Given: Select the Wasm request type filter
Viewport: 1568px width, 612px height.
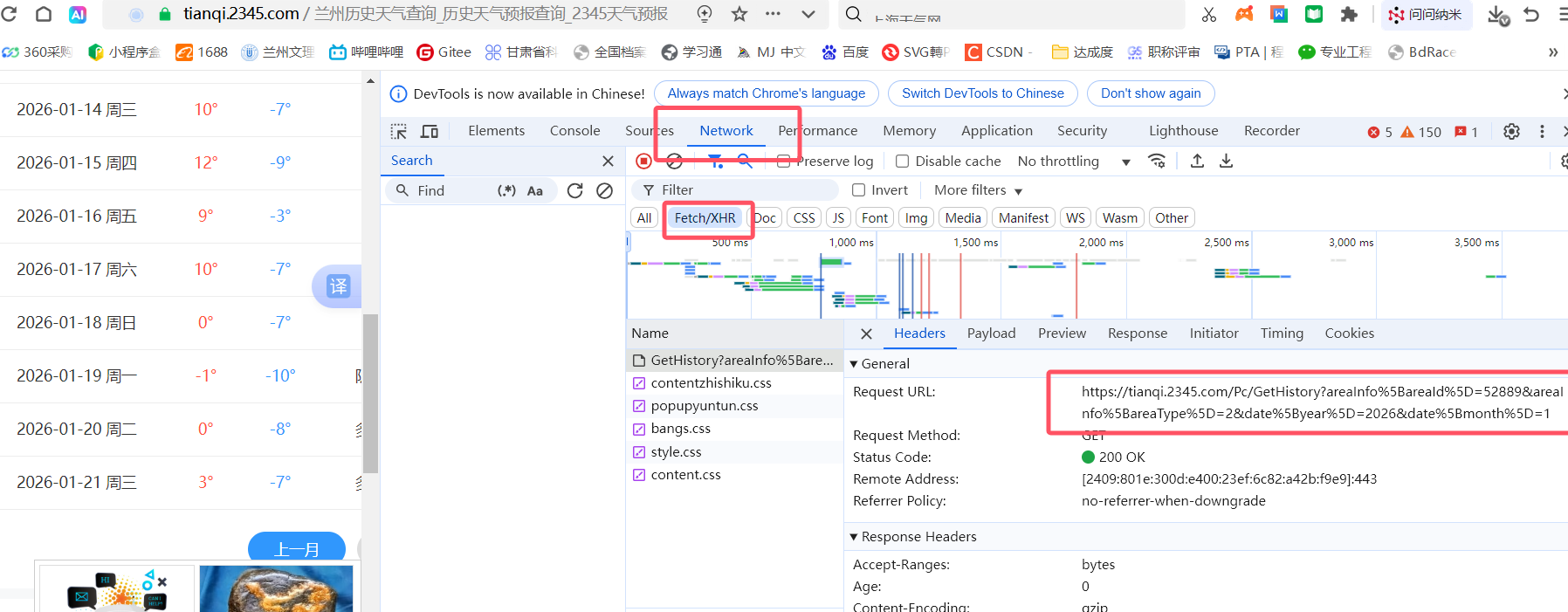Looking at the screenshot, I should (1119, 218).
